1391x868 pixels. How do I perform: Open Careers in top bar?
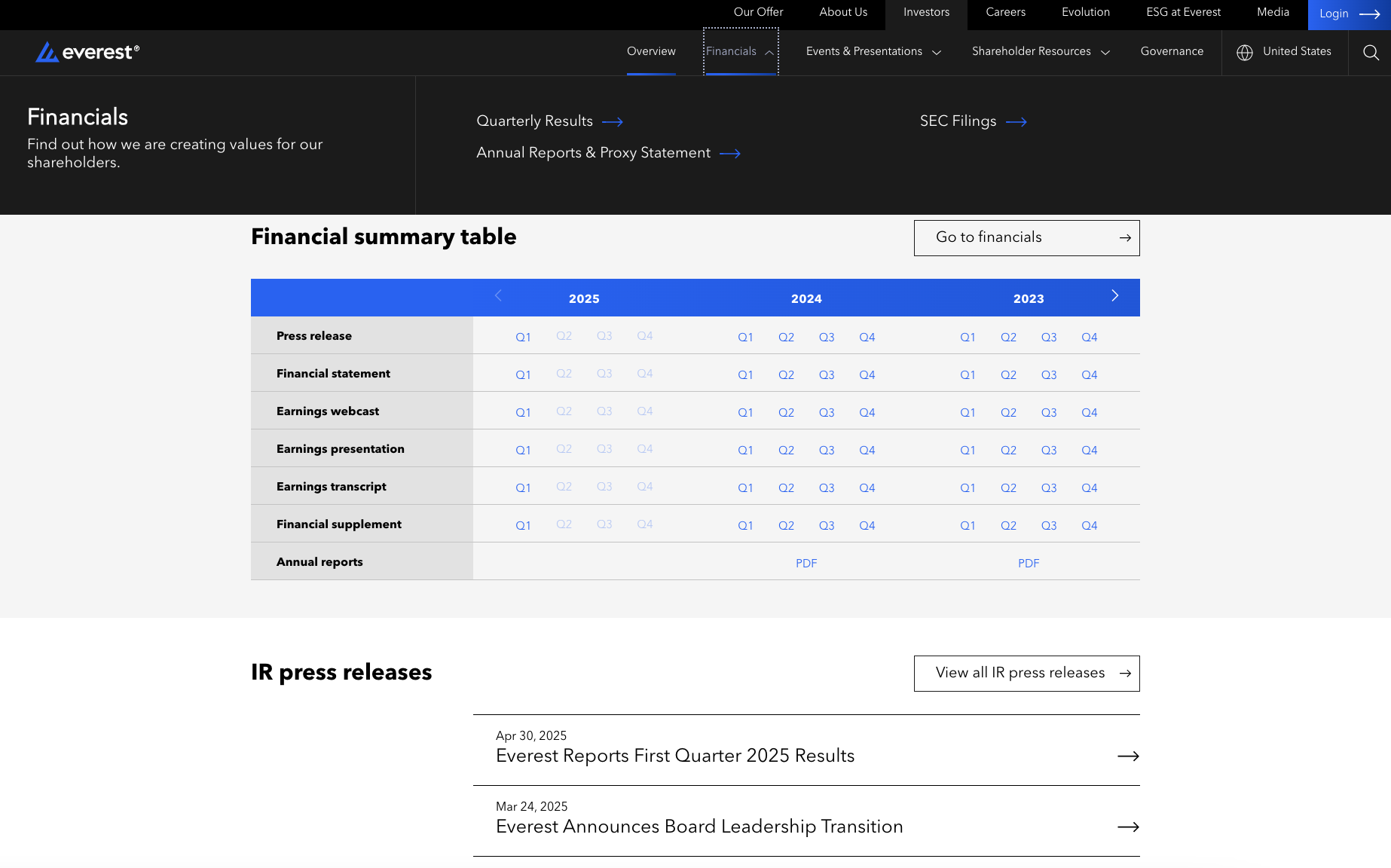click(x=1005, y=12)
